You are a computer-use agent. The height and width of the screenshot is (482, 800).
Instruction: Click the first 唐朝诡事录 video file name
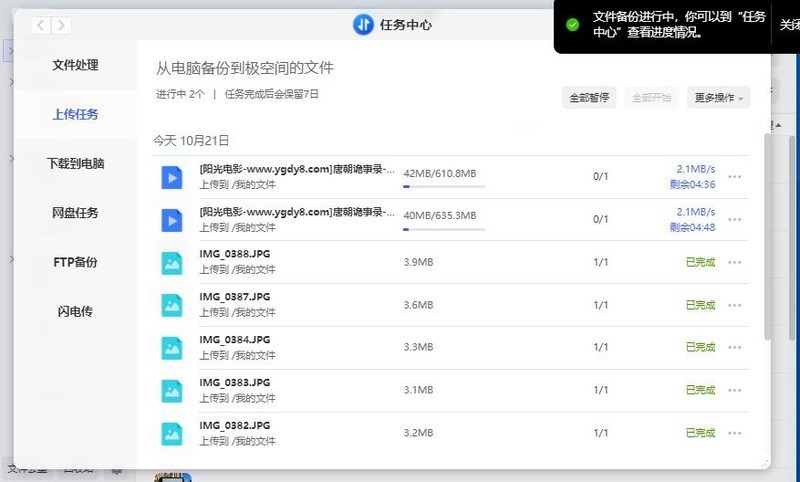click(x=297, y=169)
